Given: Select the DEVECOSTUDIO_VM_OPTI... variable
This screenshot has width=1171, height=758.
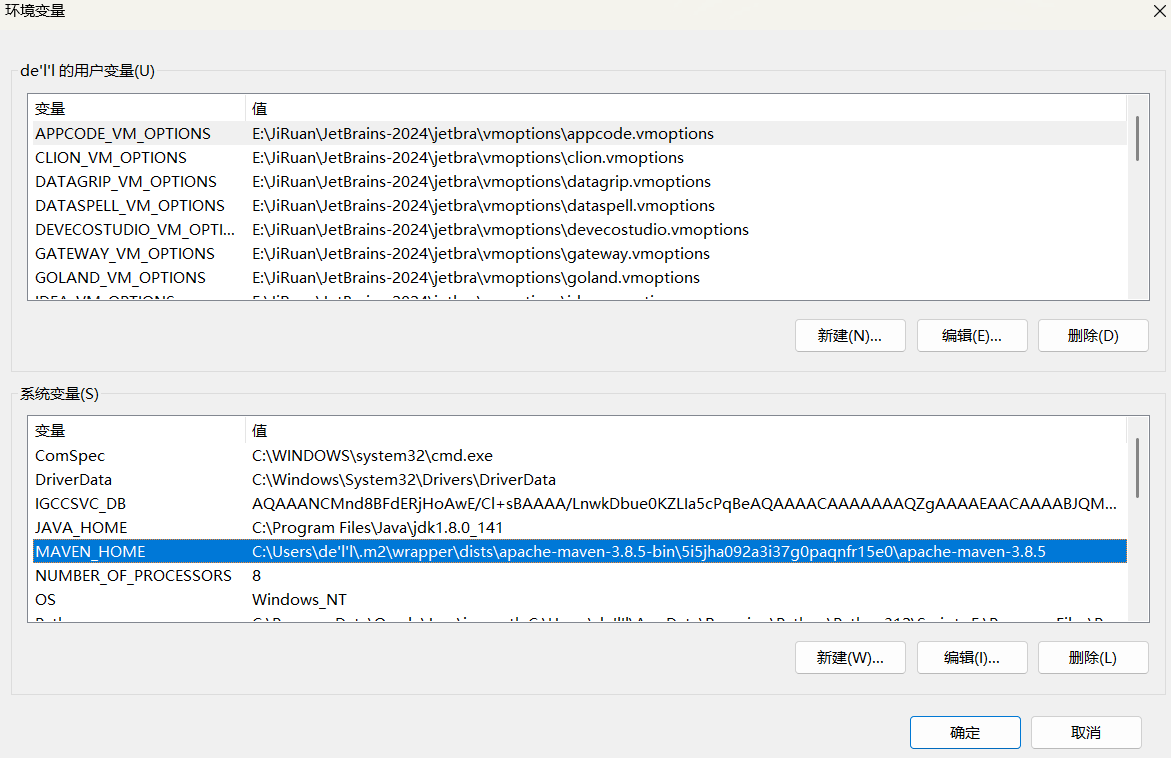Looking at the screenshot, I should click(134, 229).
